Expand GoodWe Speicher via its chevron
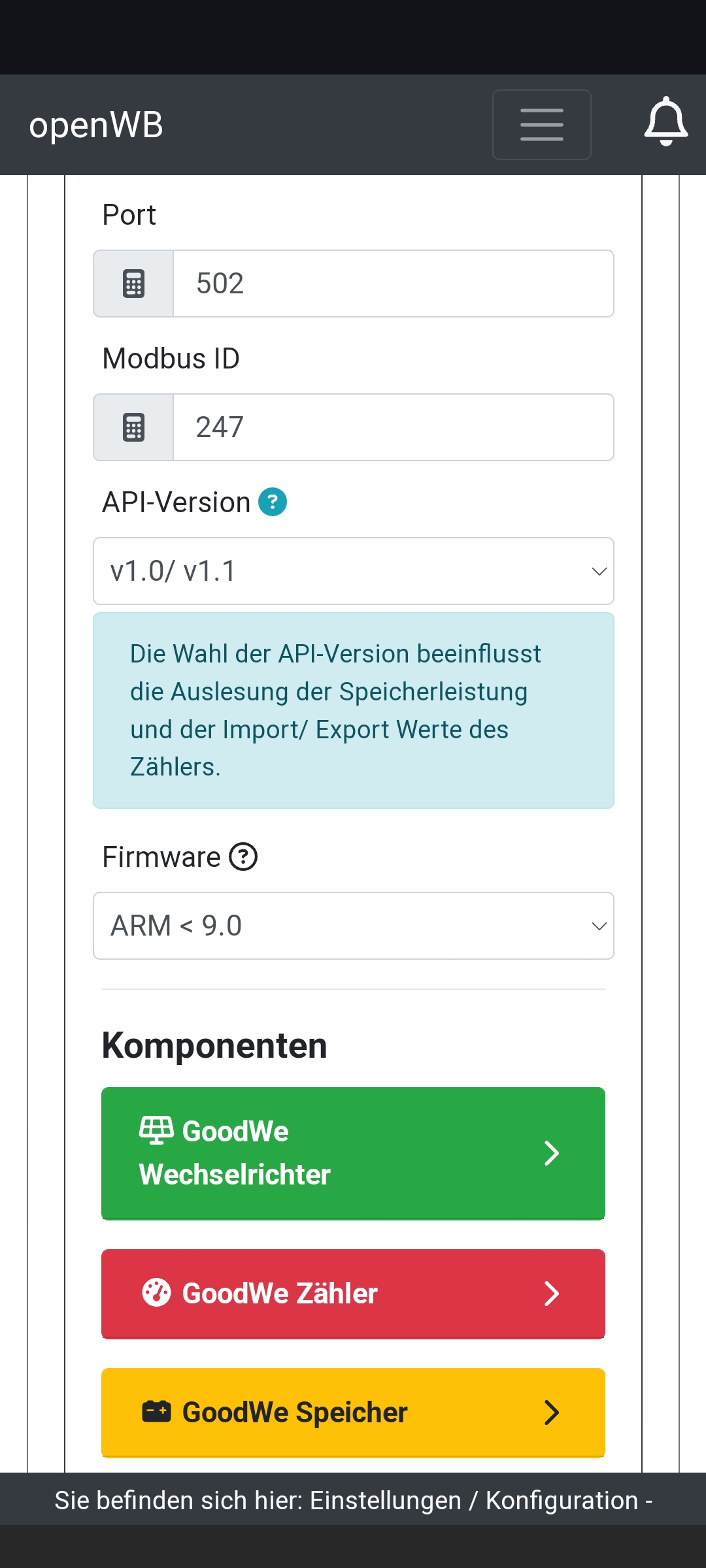 552,1413
